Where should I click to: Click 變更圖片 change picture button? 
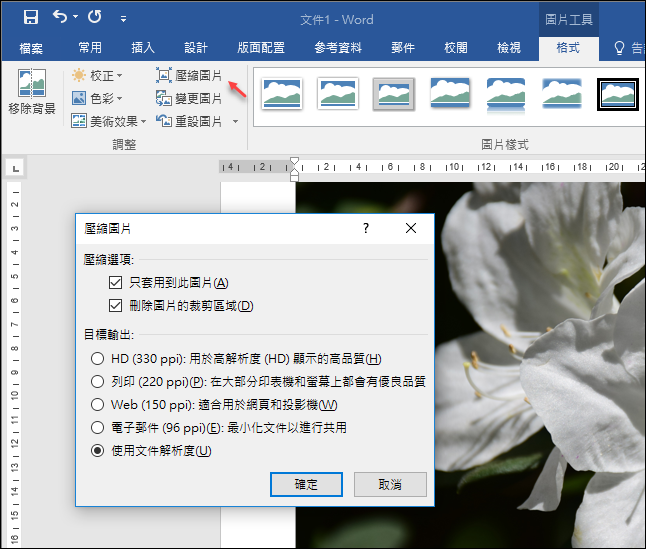coord(189,98)
